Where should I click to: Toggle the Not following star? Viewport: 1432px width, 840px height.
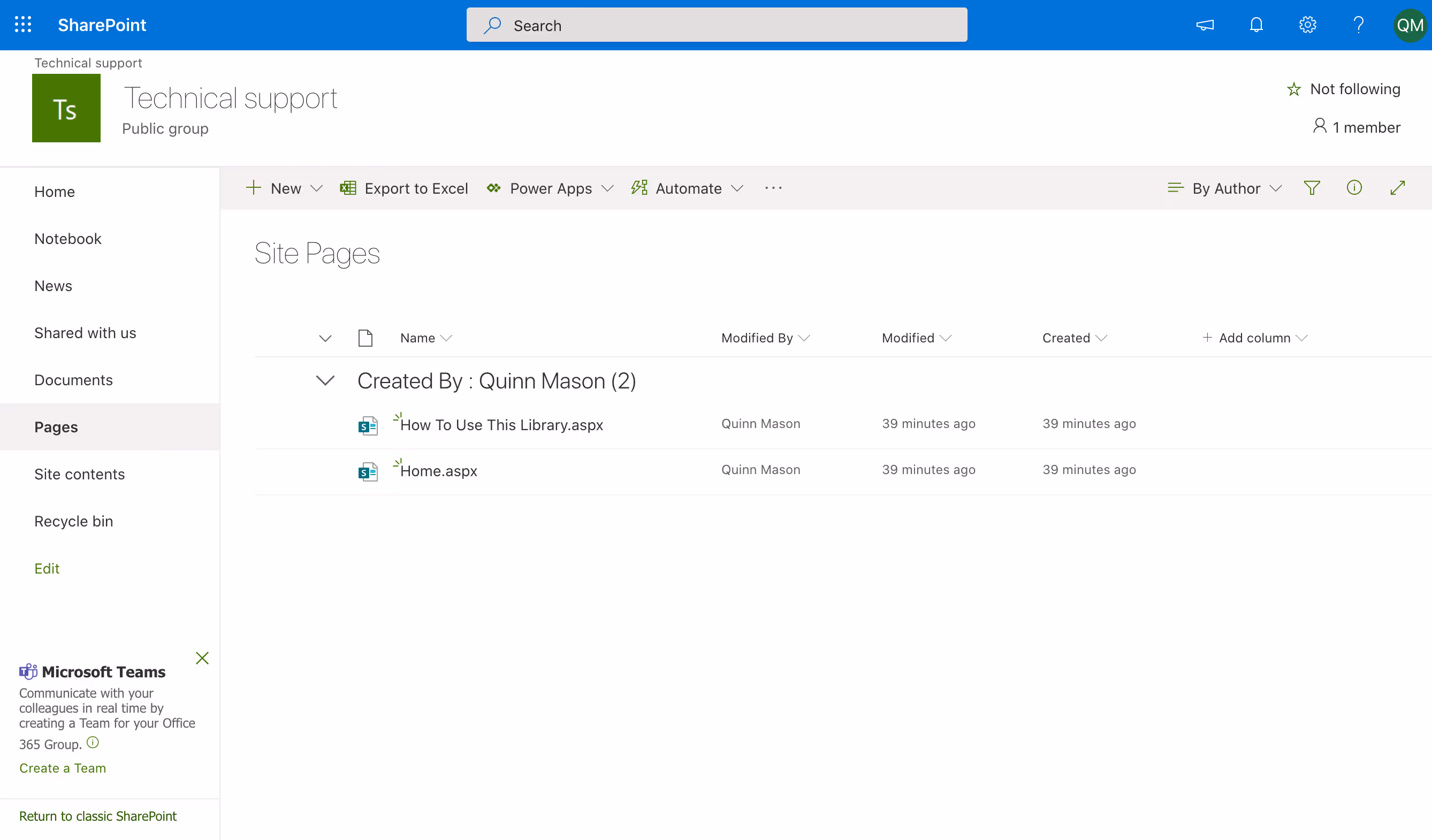pyautogui.click(x=1343, y=89)
